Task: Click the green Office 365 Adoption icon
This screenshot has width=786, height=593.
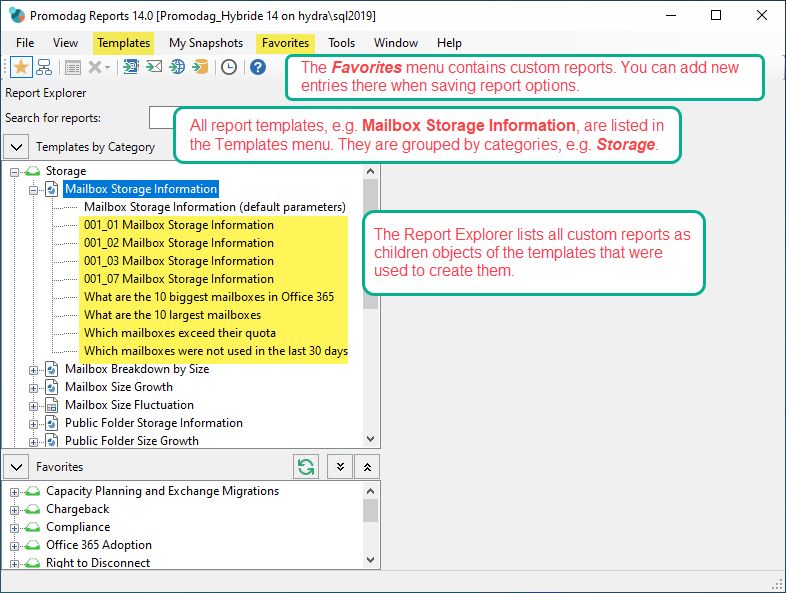Action: (x=33, y=546)
